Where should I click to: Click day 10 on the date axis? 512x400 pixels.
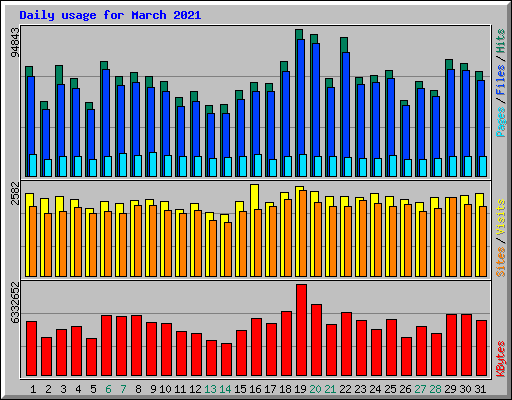[165, 389]
